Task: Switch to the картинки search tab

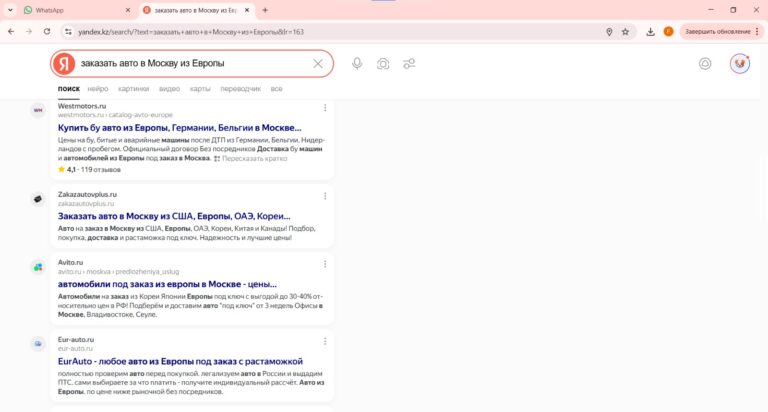Action: tap(133, 89)
